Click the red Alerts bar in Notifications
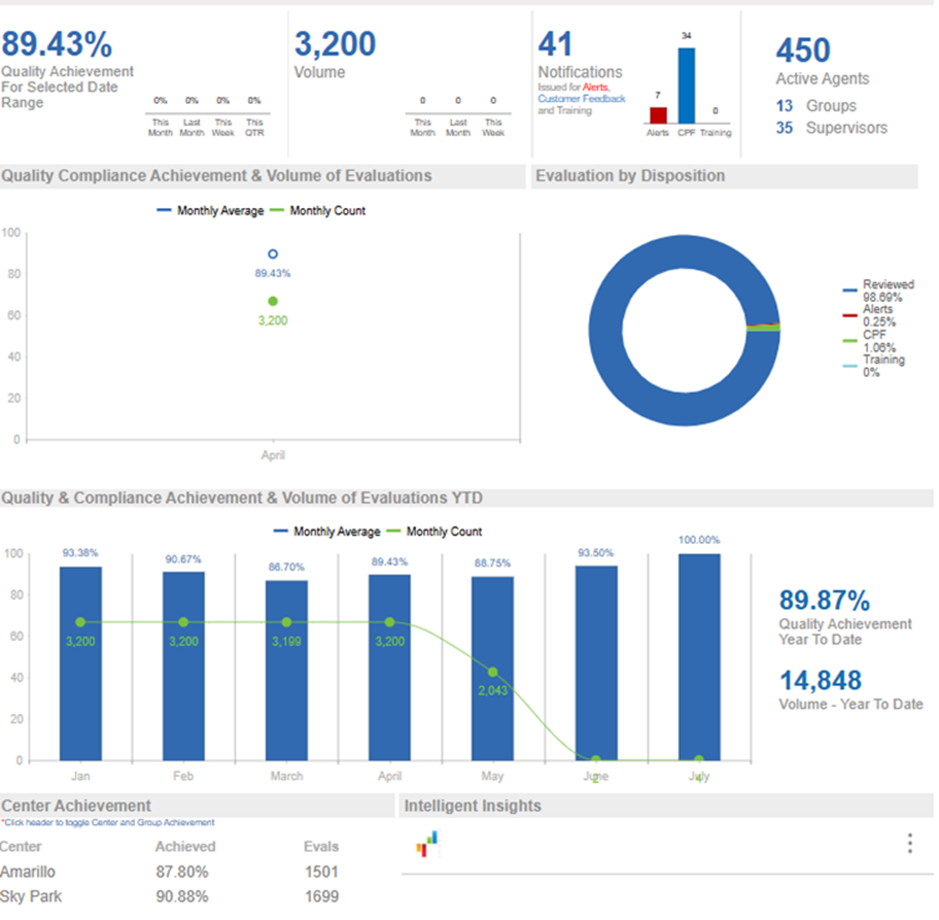The image size is (939, 920). point(658,114)
